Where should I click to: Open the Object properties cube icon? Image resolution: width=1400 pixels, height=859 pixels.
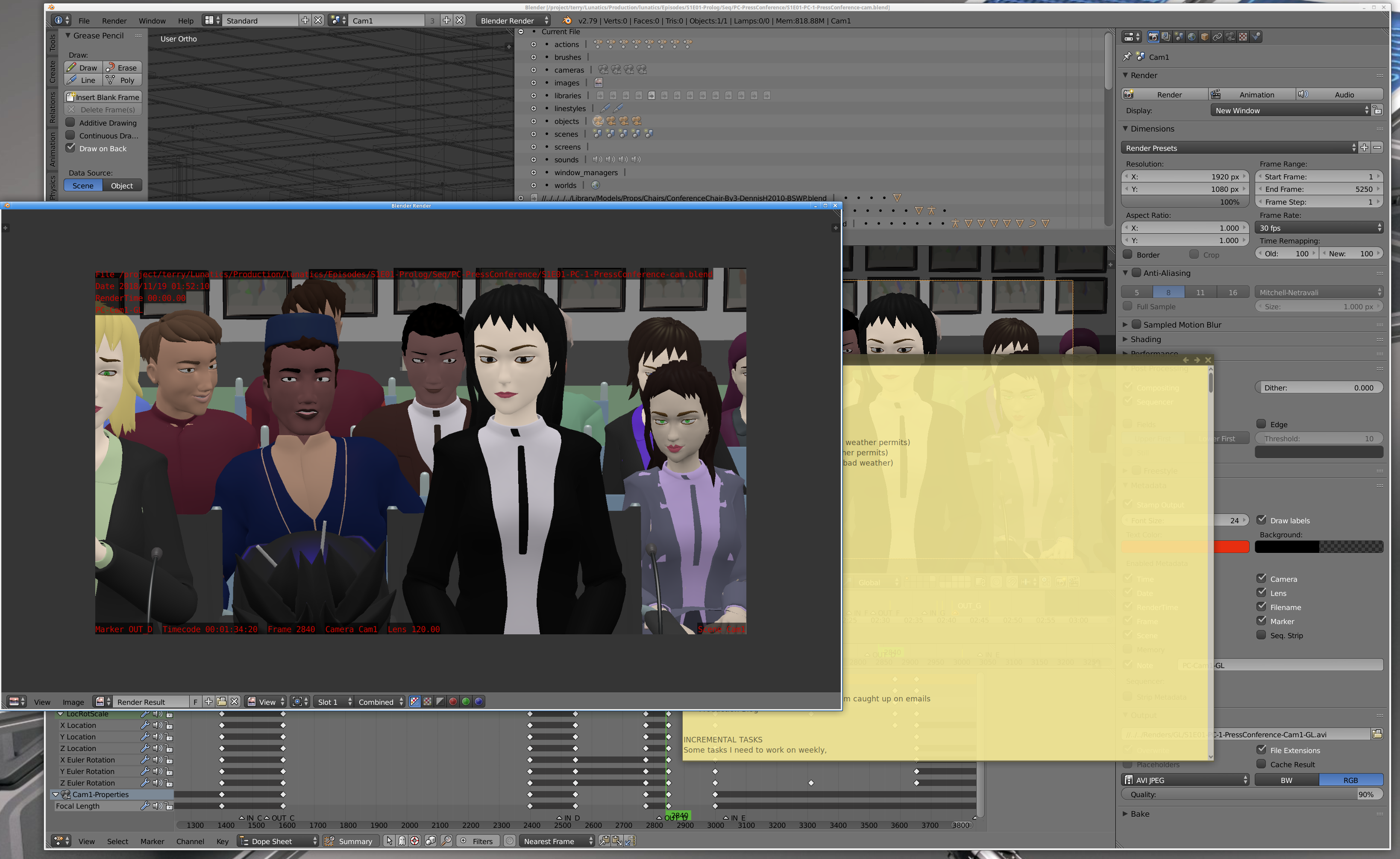[1204, 37]
